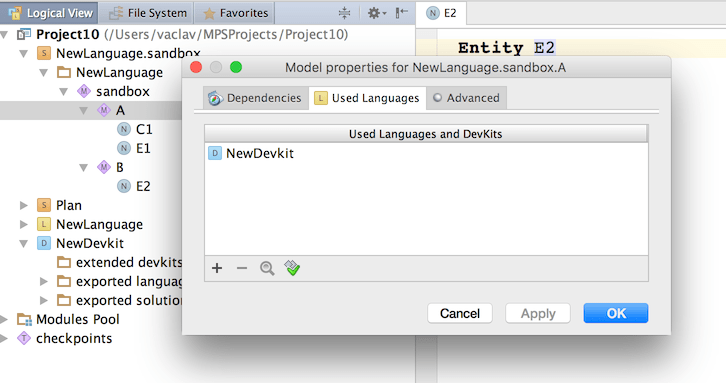This screenshot has width=726, height=383.
Task: Collapse the NewDevkit node
Action: point(24,244)
